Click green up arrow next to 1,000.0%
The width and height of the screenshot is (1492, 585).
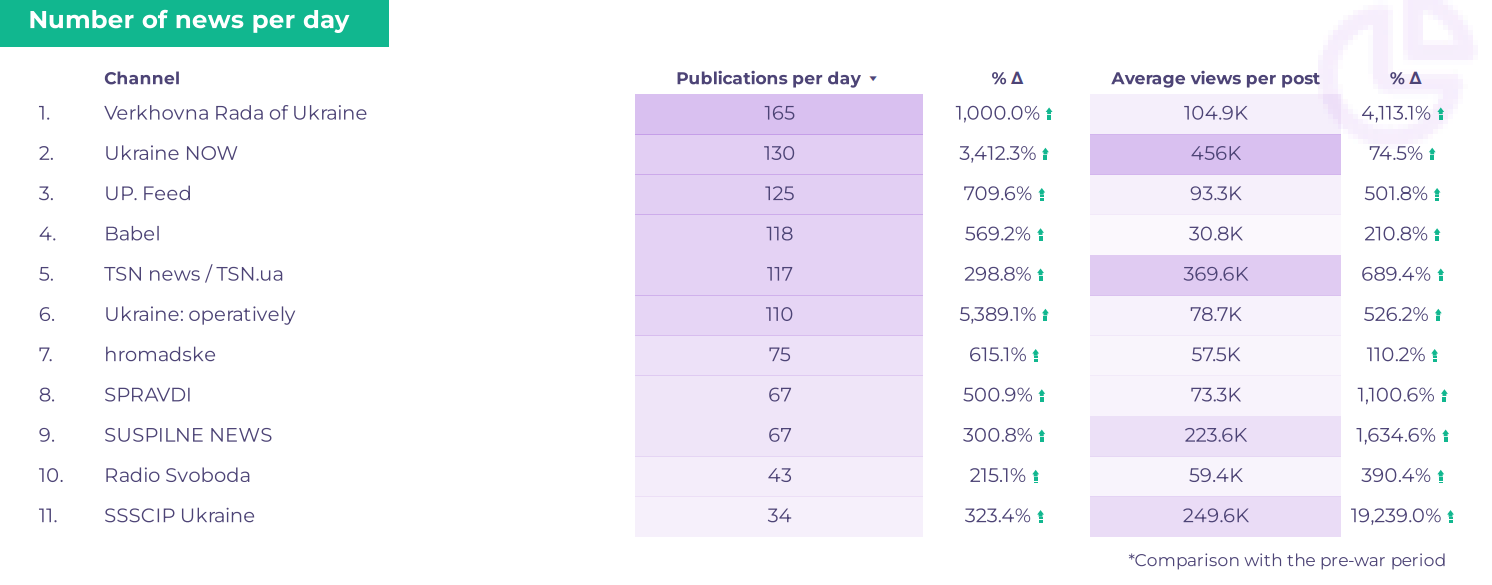[1049, 114]
